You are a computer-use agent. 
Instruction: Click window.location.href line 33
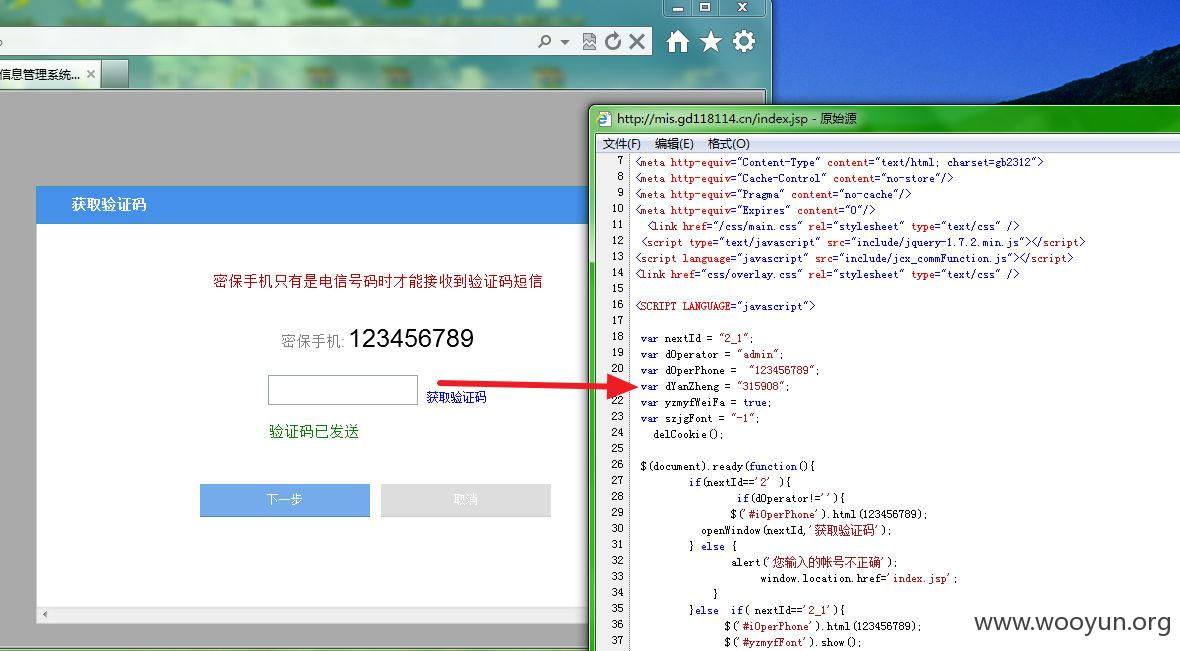[x=859, y=579]
